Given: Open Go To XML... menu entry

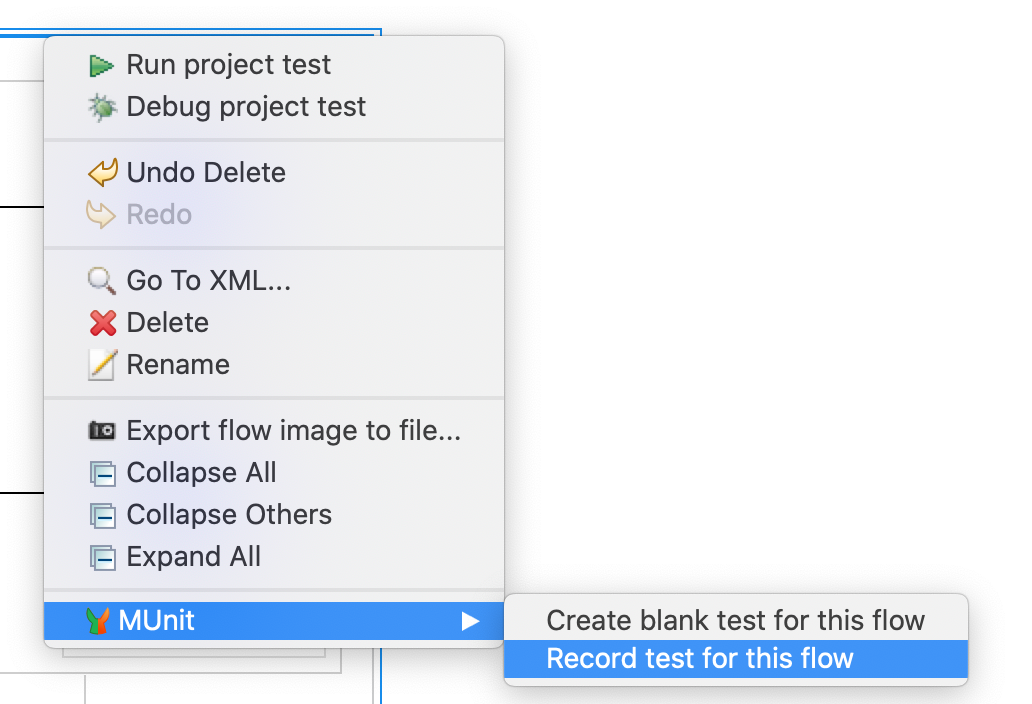Looking at the screenshot, I should (x=209, y=281).
